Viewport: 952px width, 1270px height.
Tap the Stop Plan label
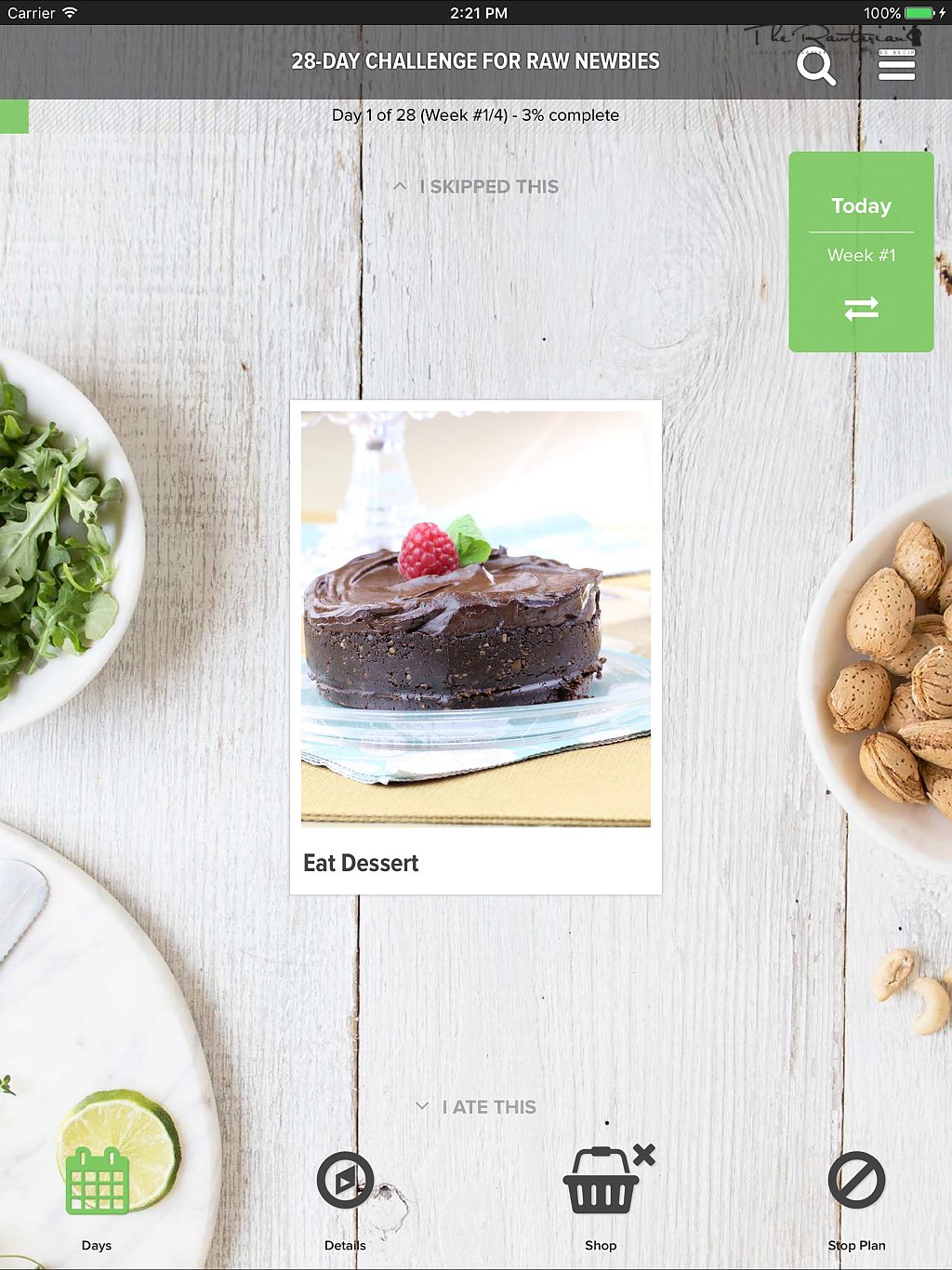click(856, 1246)
